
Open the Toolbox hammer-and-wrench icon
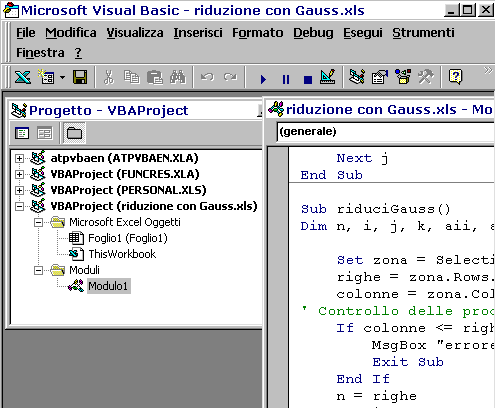pyautogui.click(x=426, y=77)
